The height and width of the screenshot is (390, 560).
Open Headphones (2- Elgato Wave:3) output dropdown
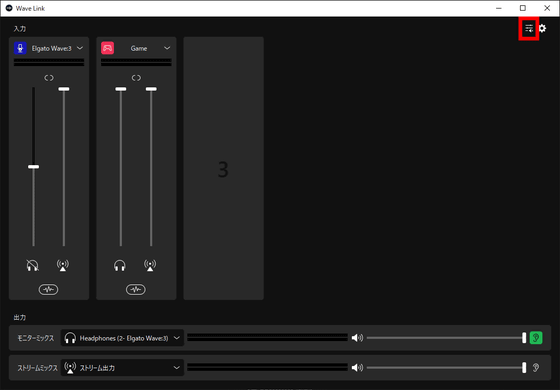coord(122,338)
